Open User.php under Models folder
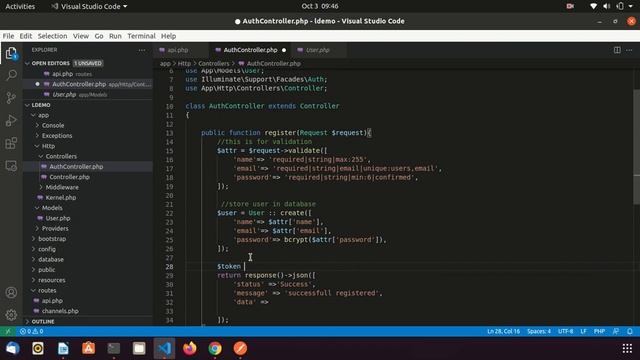The height and width of the screenshot is (360, 640). [58, 218]
